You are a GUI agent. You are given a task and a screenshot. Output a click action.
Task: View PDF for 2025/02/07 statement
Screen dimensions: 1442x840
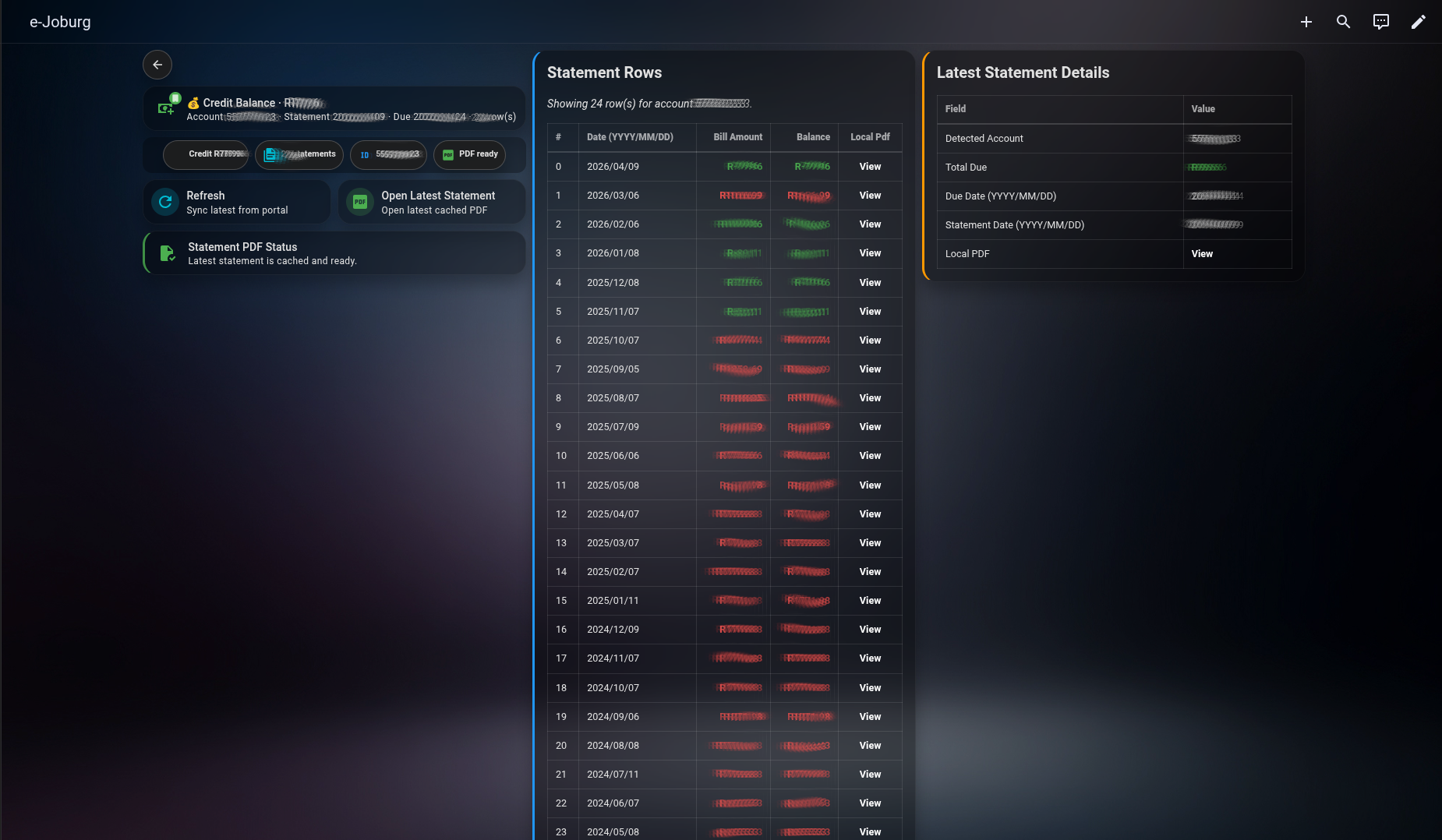click(x=870, y=572)
